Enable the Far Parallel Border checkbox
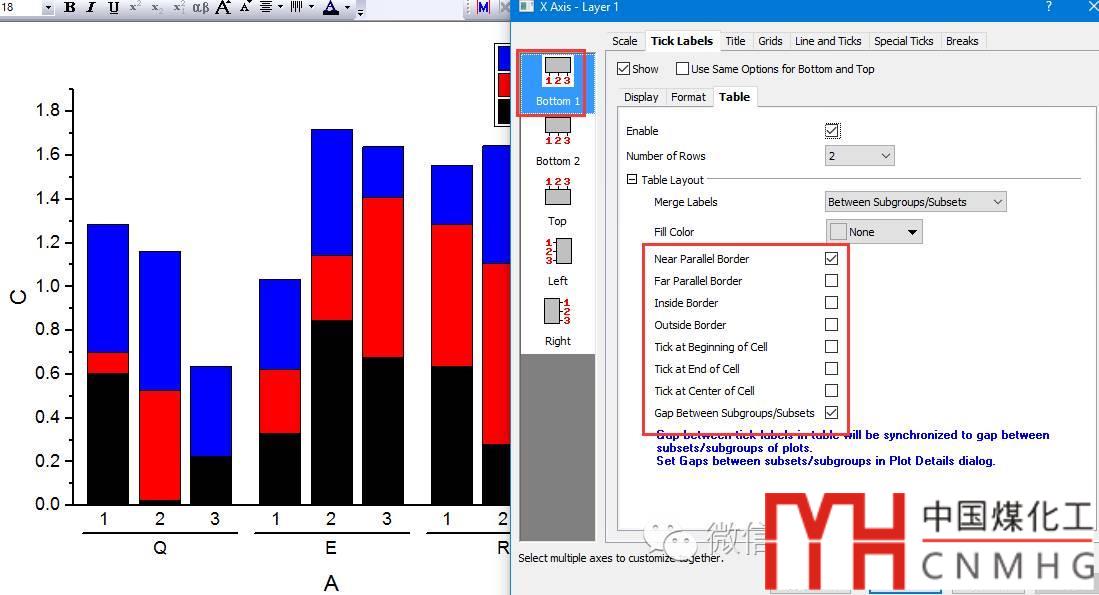This screenshot has height=595, width=1099. pos(831,281)
